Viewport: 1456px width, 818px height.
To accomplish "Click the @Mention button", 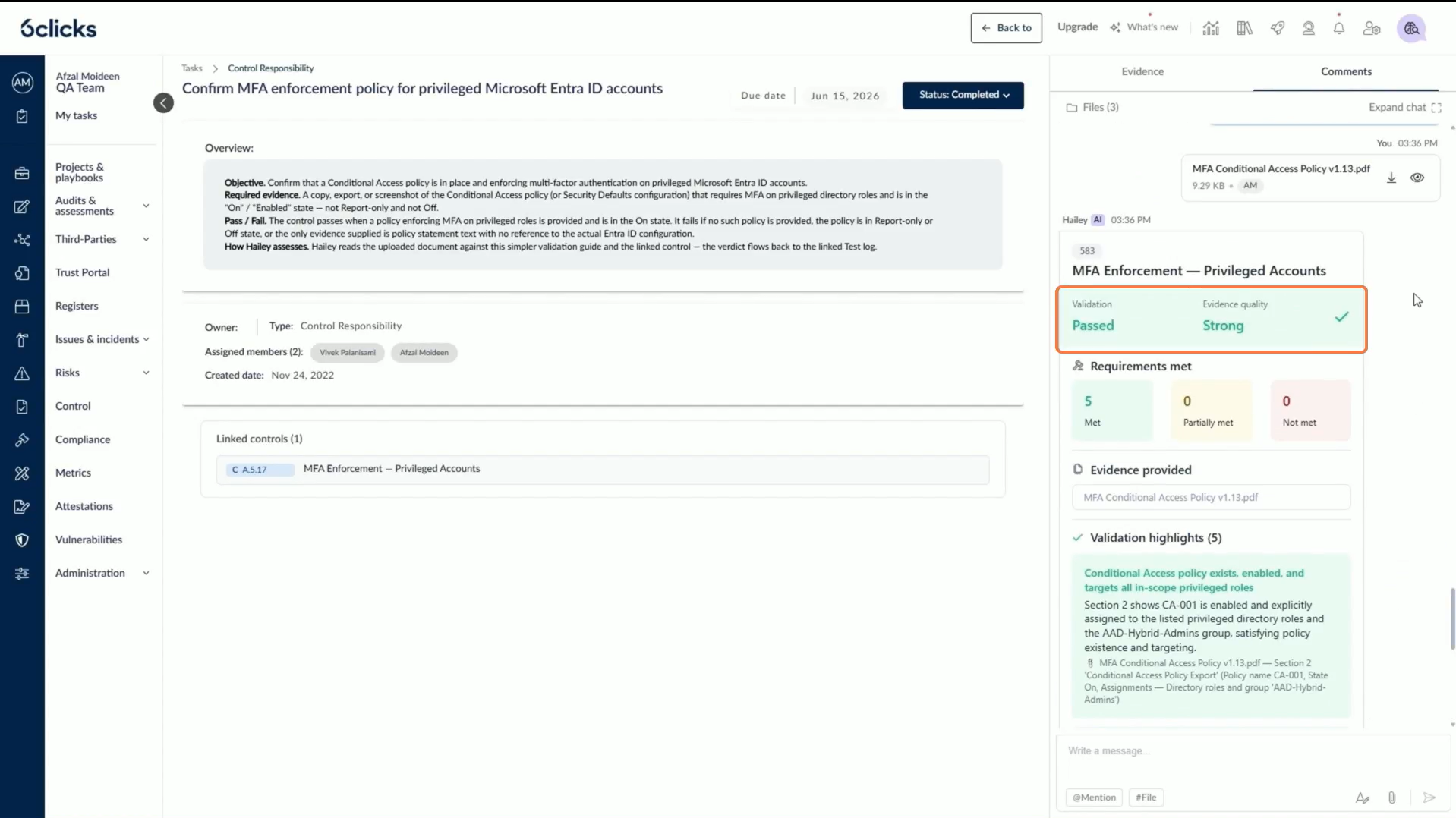I will point(1094,798).
